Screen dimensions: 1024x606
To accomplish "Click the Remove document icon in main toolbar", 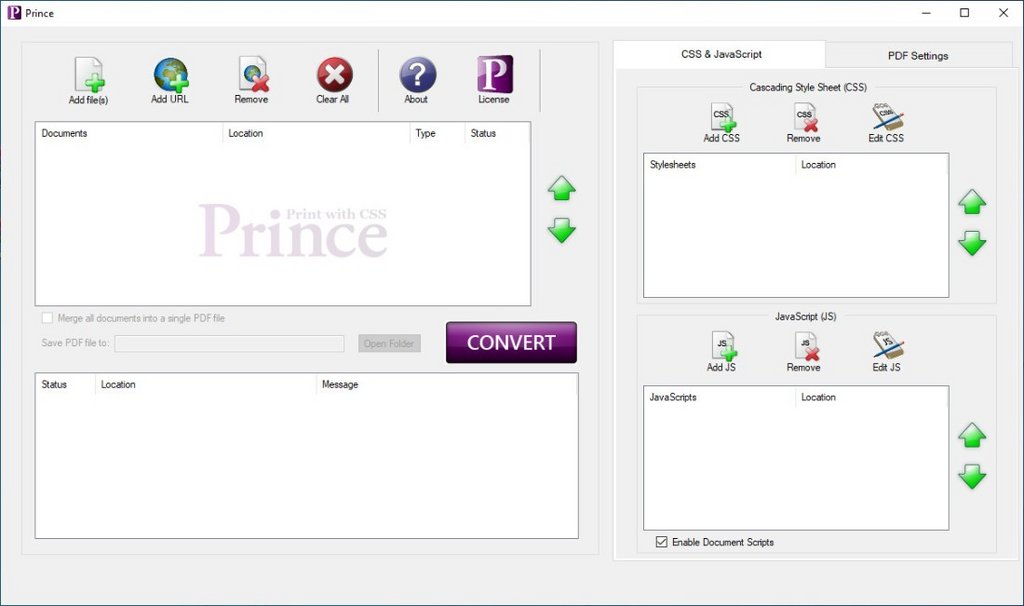I will pyautogui.click(x=253, y=74).
